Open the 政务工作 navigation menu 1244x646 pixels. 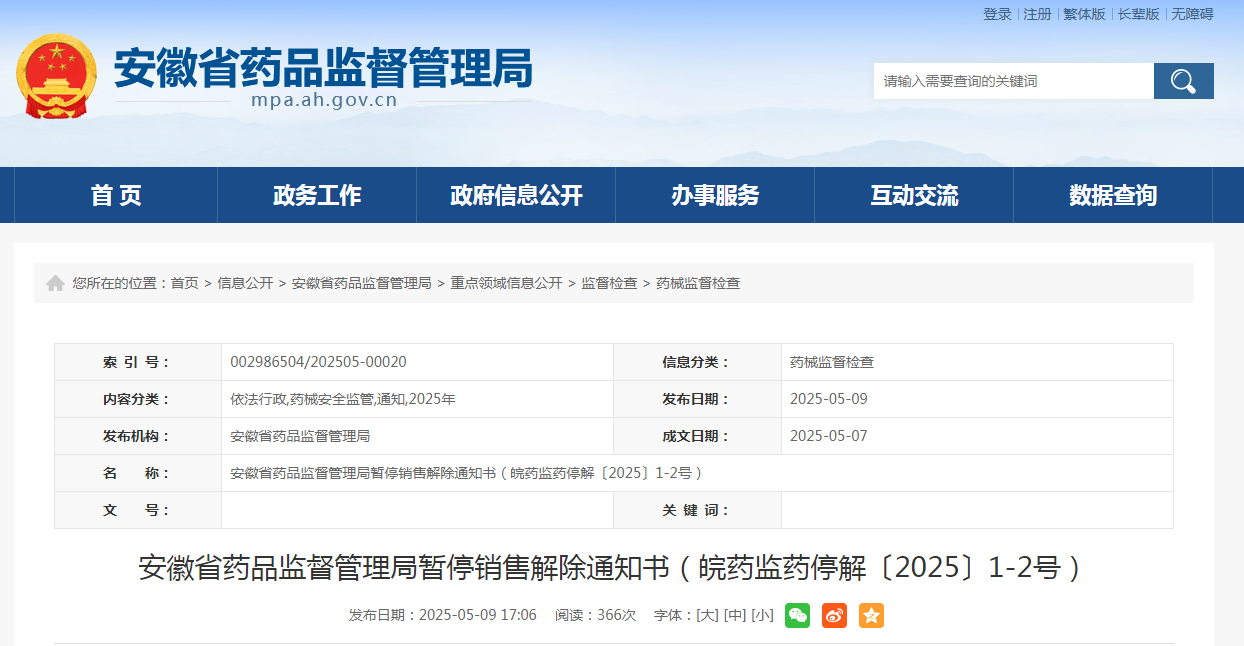tap(317, 195)
